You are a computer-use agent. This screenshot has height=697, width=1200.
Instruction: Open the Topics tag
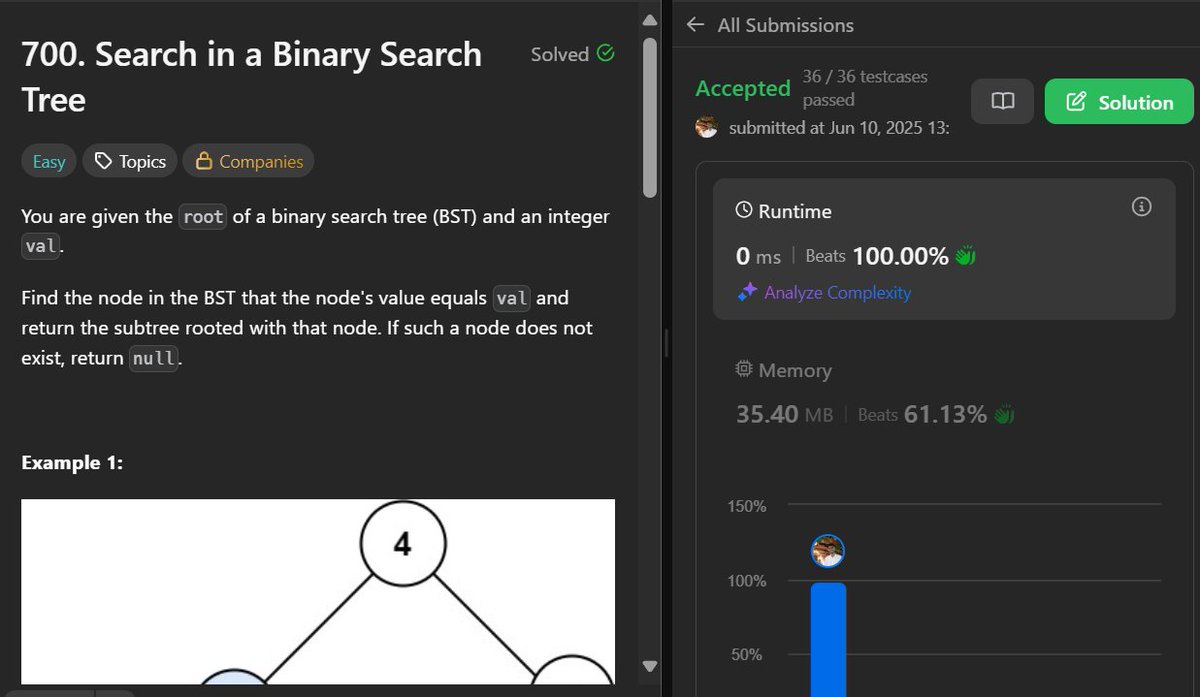[x=130, y=161]
